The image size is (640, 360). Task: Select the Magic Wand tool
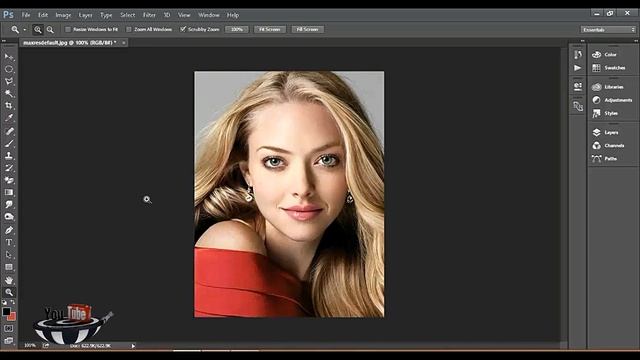9,93
